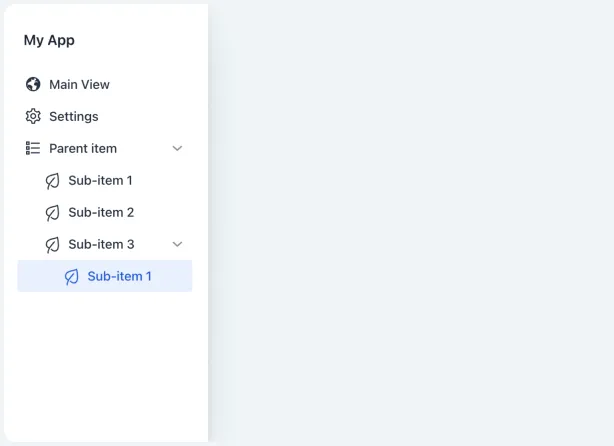The width and height of the screenshot is (614, 446).
Task: Select the Parent item label
Action: (x=83, y=149)
